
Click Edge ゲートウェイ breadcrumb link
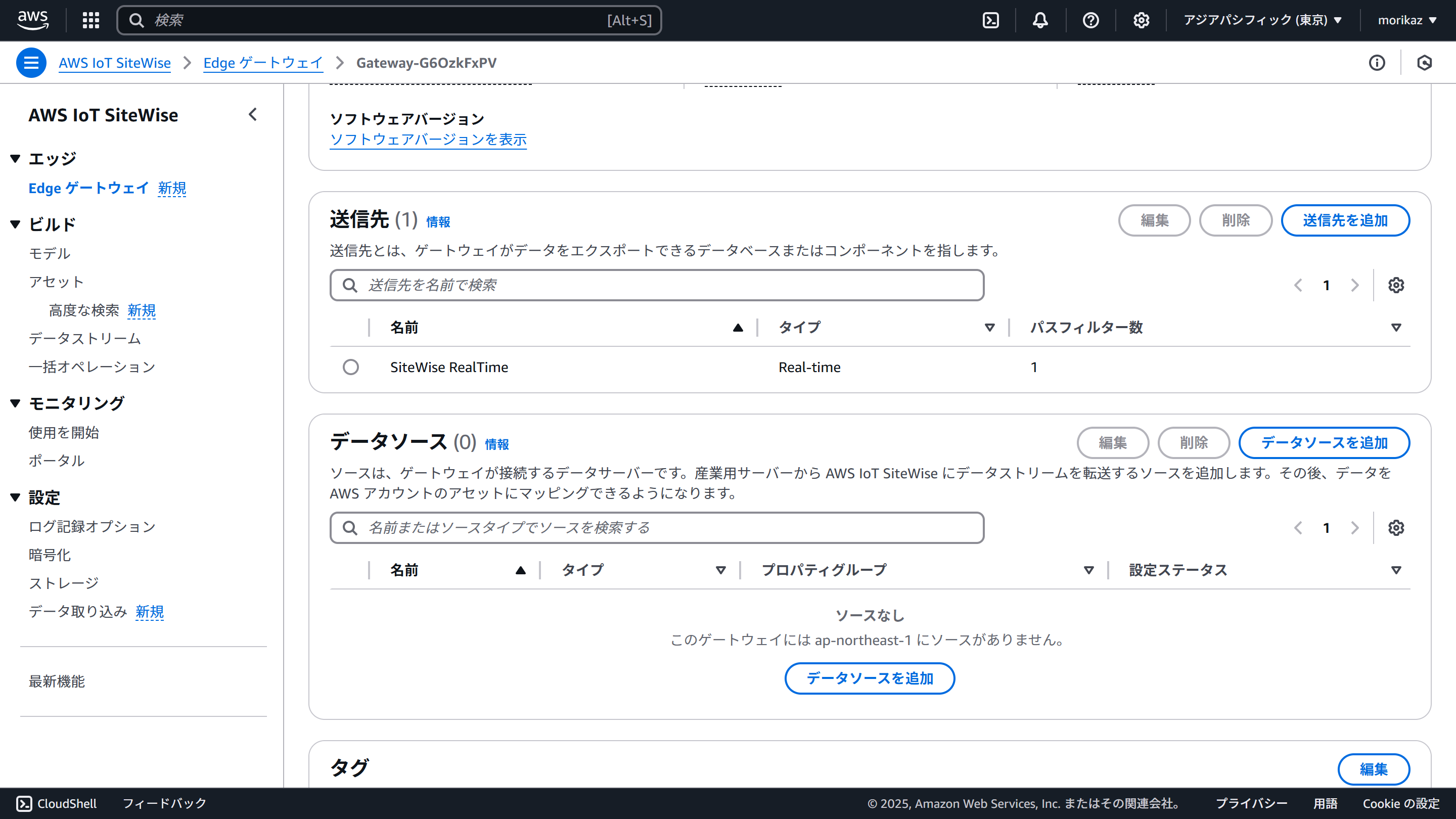263,63
